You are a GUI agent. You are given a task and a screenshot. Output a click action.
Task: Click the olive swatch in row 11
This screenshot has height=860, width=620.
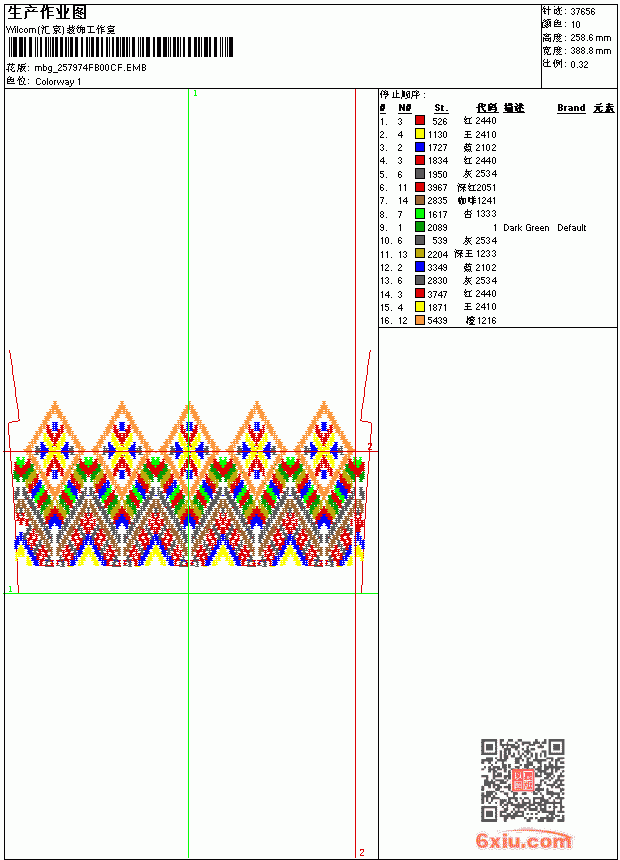[420, 253]
